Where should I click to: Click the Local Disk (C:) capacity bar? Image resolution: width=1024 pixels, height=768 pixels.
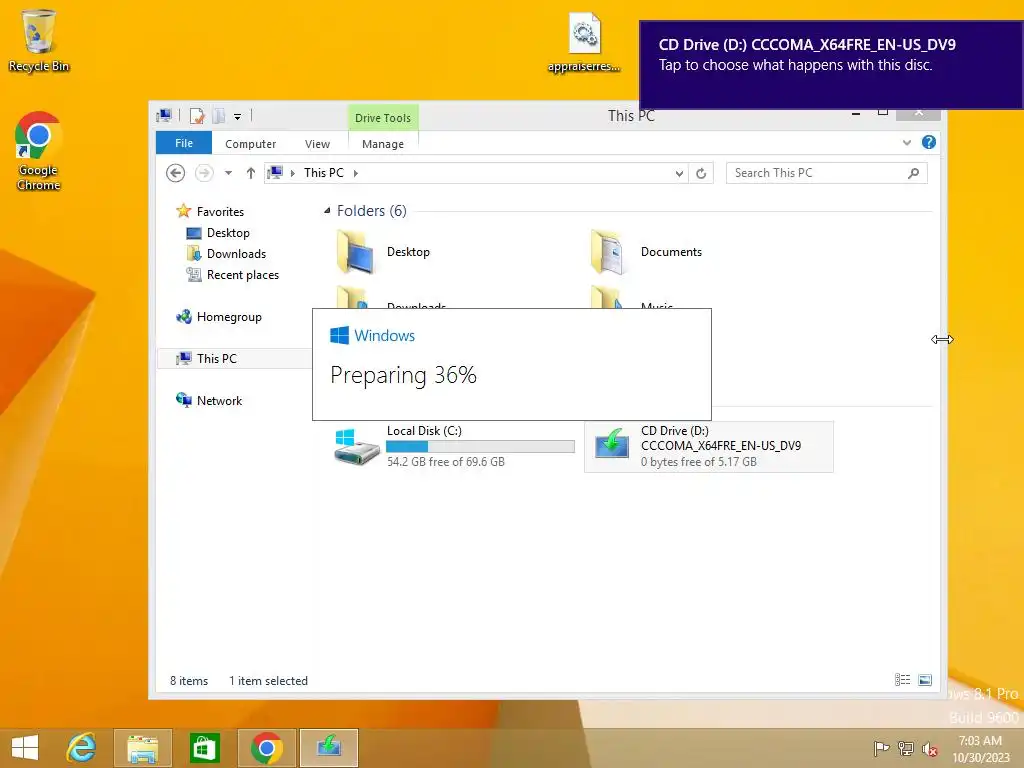coord(480,447)
